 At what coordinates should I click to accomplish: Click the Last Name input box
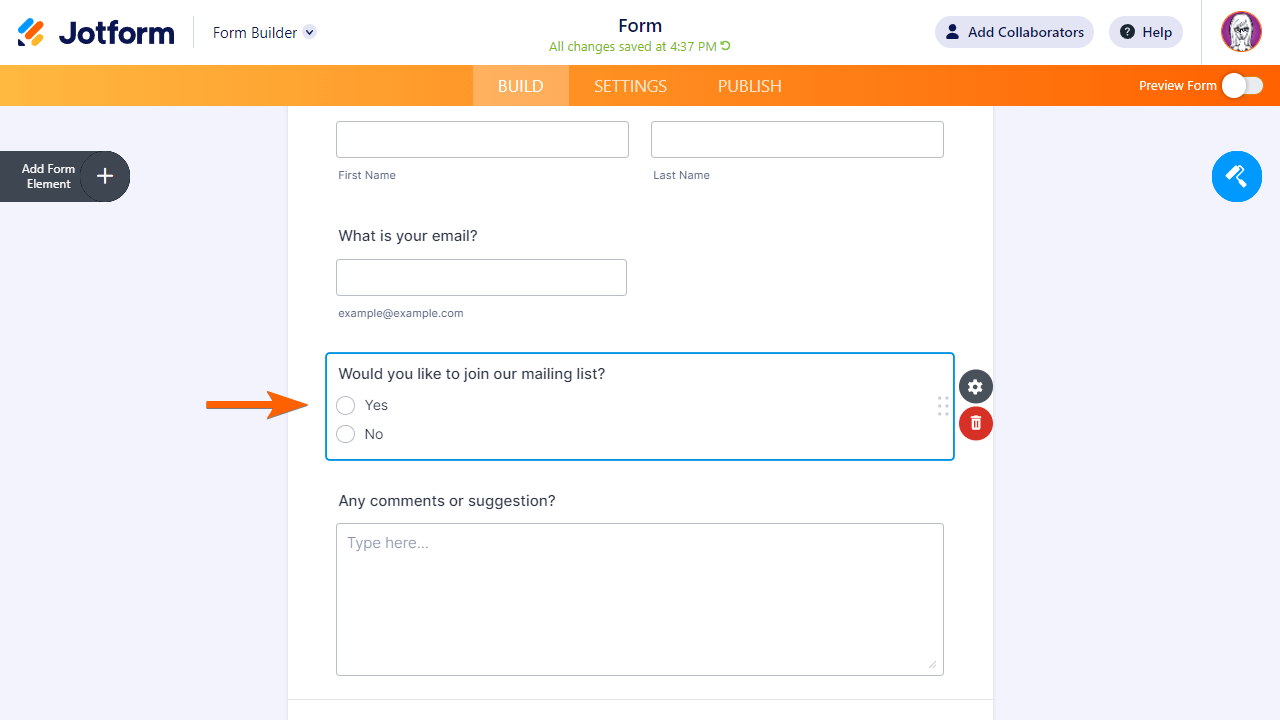pos(797,140)
